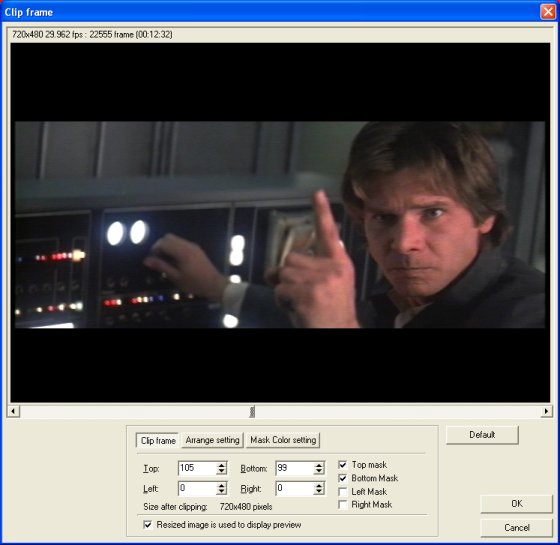
Task: Open the Arrange setting tab
Action: 212,440
